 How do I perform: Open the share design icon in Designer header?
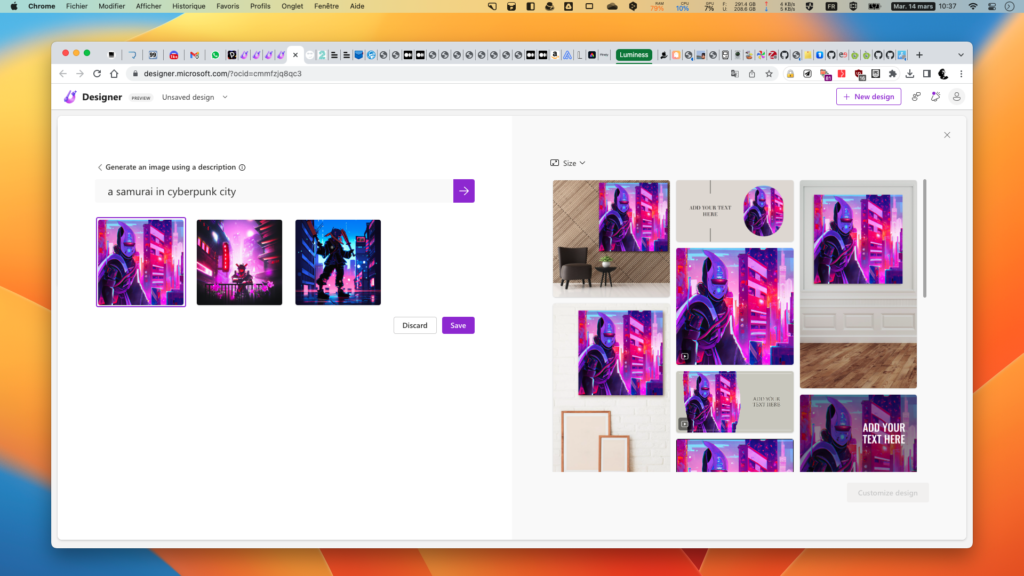916,97
